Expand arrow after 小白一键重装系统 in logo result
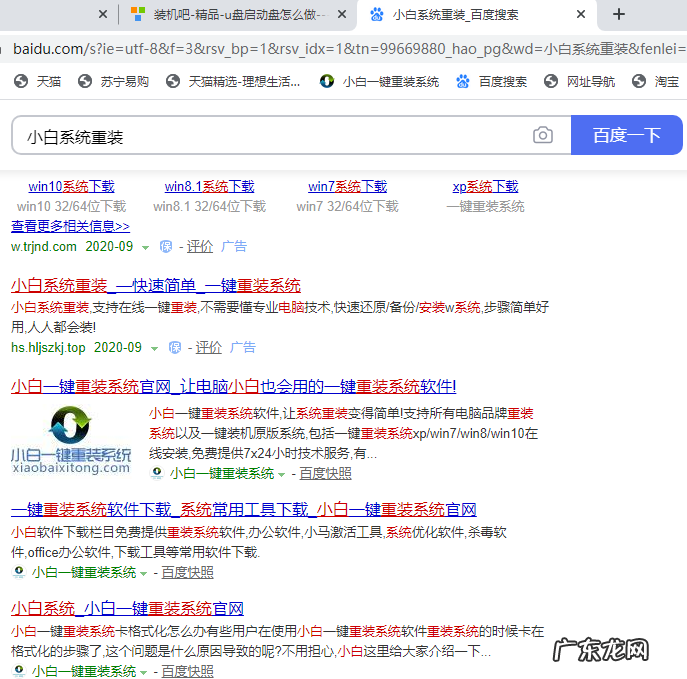687x679 pixels. [282, 475]
